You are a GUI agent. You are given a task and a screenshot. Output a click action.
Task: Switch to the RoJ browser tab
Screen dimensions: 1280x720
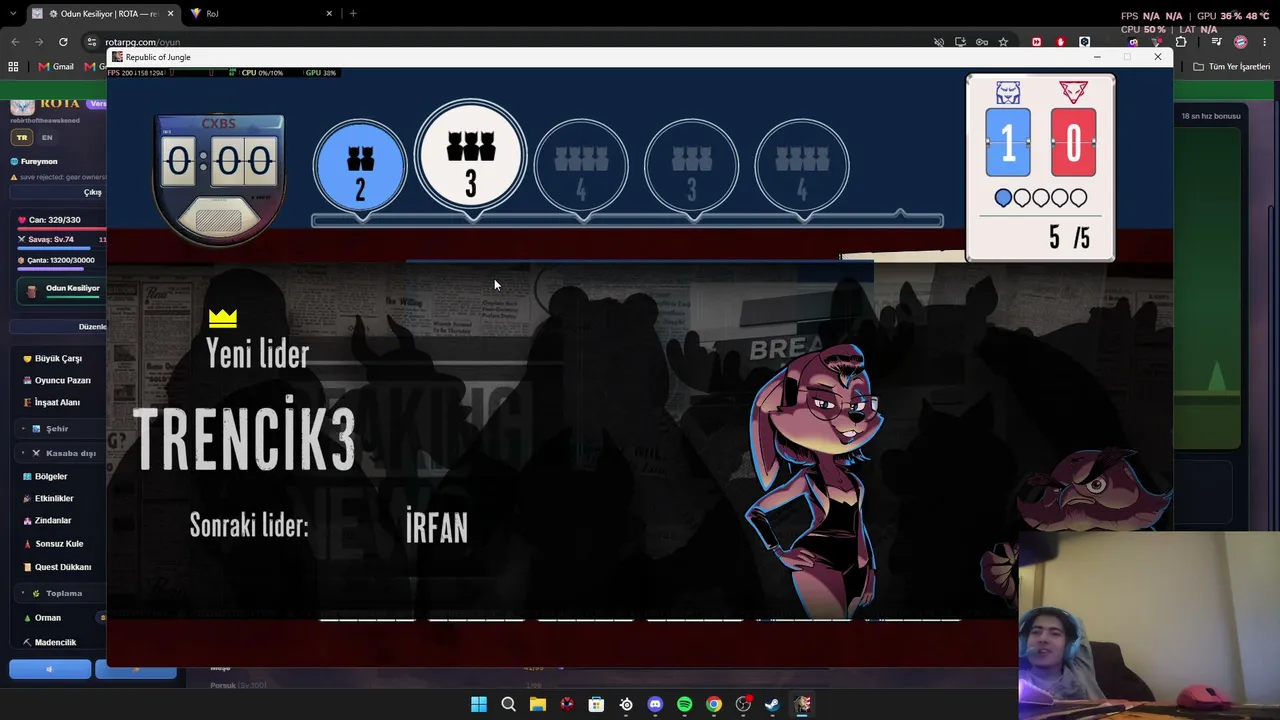pyautogui.click(x=260, y=13)
